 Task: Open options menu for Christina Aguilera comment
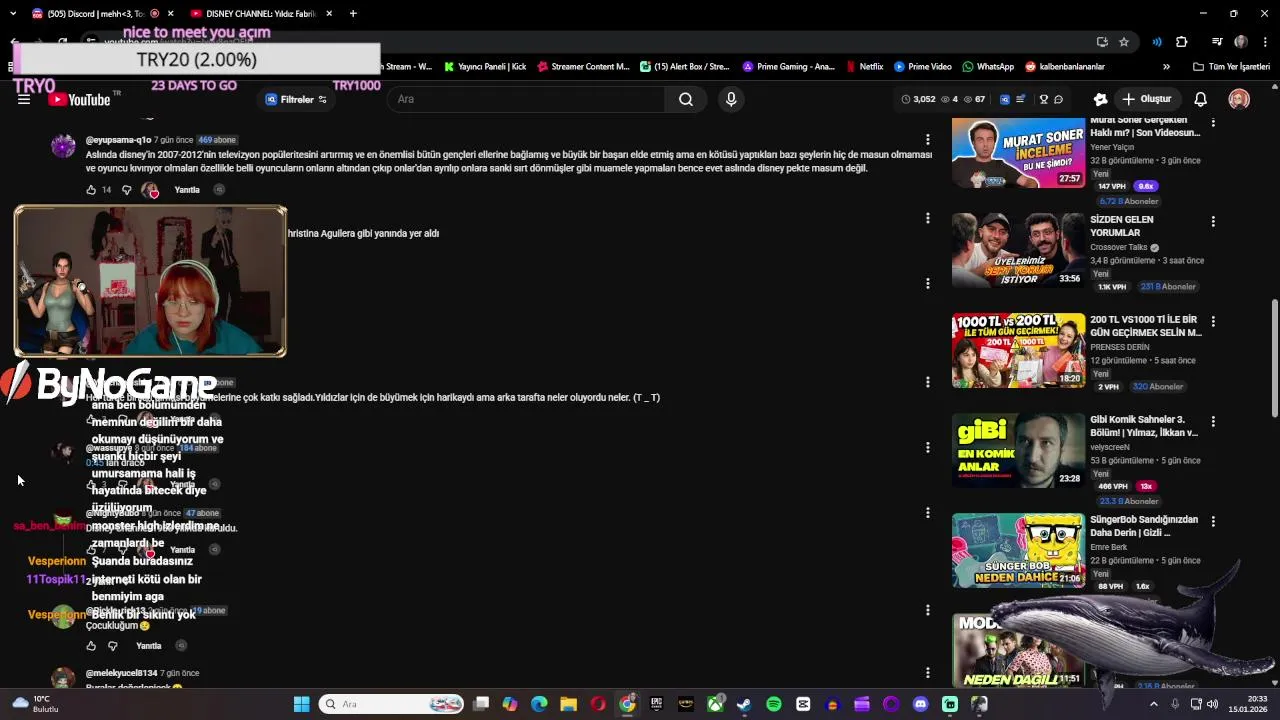click(x=928, y=218)
